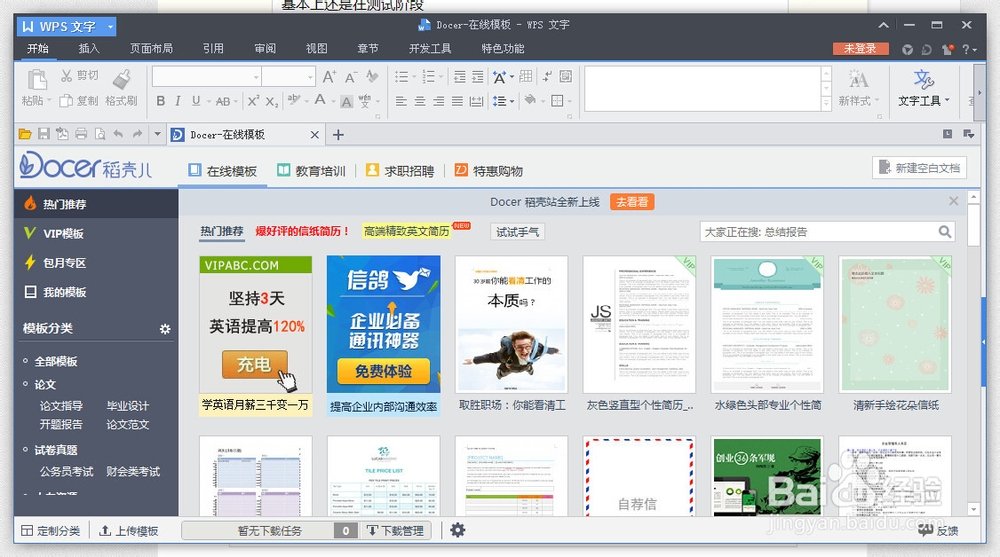Screen dimensions: 1000x557
Task: Open the WPS 文字 application menu arrow
Action: click(x=110, y=27)
